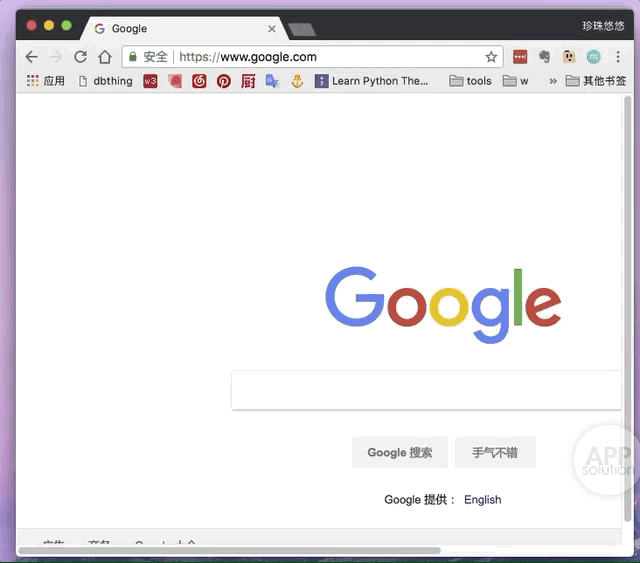This screenshot has width=640, height=563.
Task: Reload the page with the refresh icon
Action: pos(80,57)
